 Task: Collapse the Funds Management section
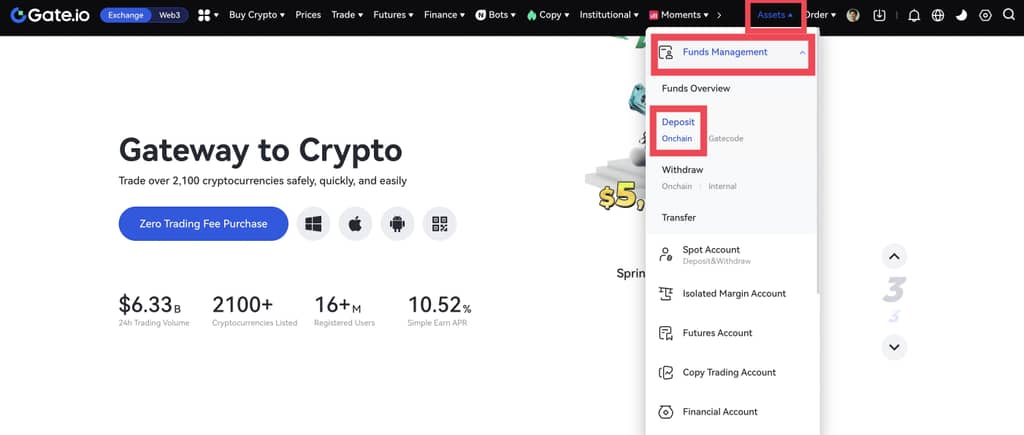pyautogui.click(x=802, y=52)
